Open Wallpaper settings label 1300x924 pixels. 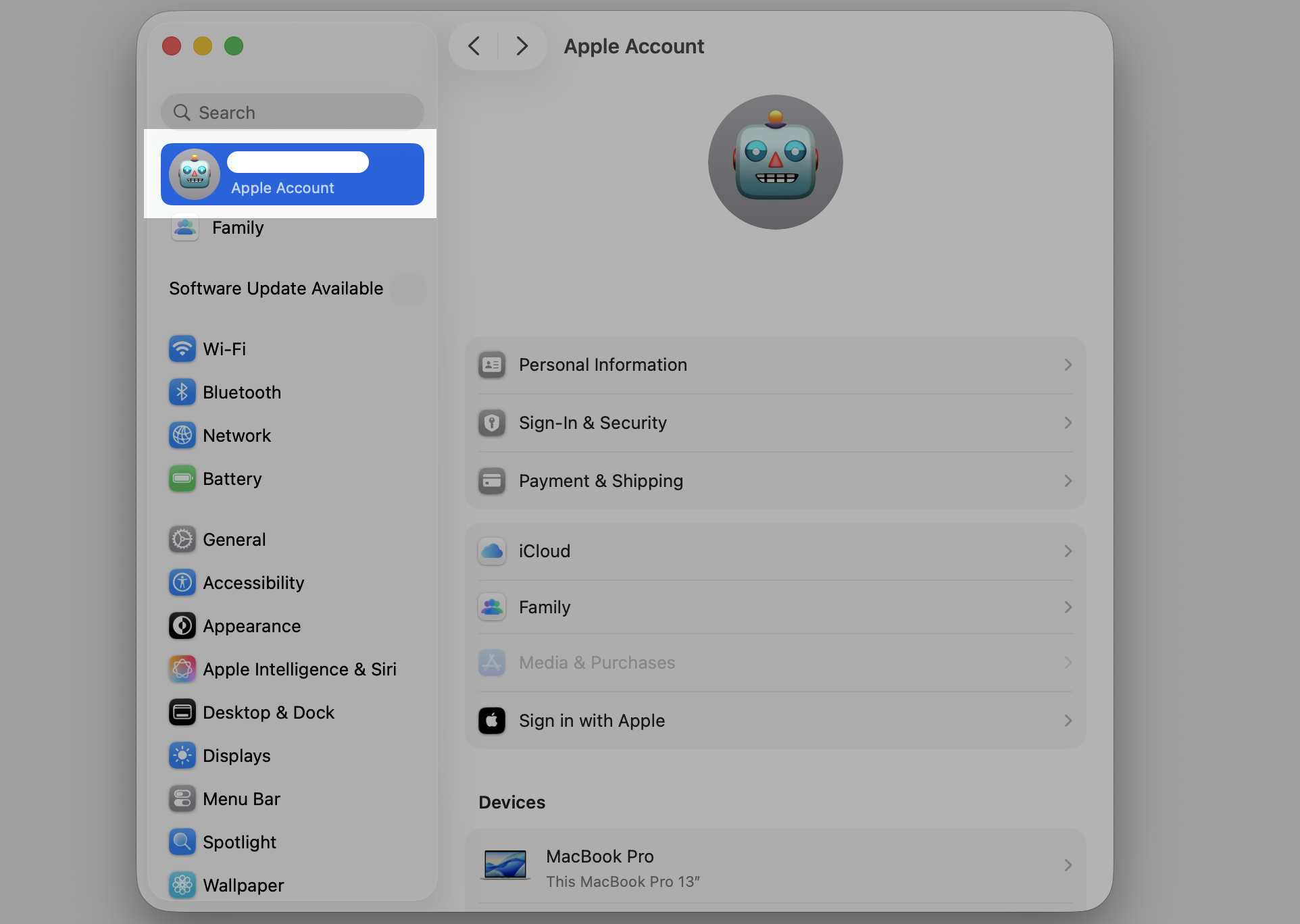click(x=243, y=885)
